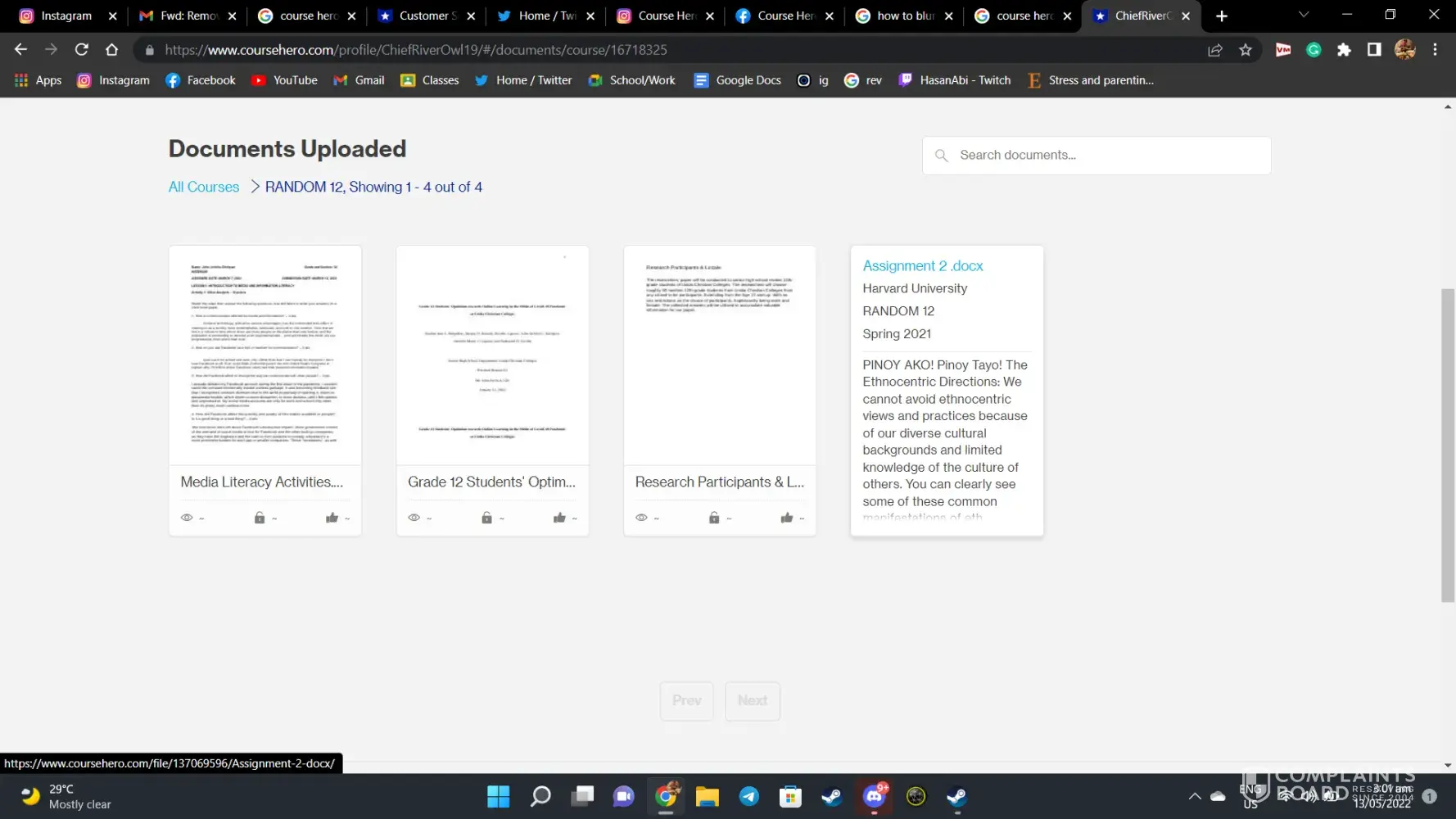
Task: Click the lock icon on Media Literacy card
Action: 260,518
